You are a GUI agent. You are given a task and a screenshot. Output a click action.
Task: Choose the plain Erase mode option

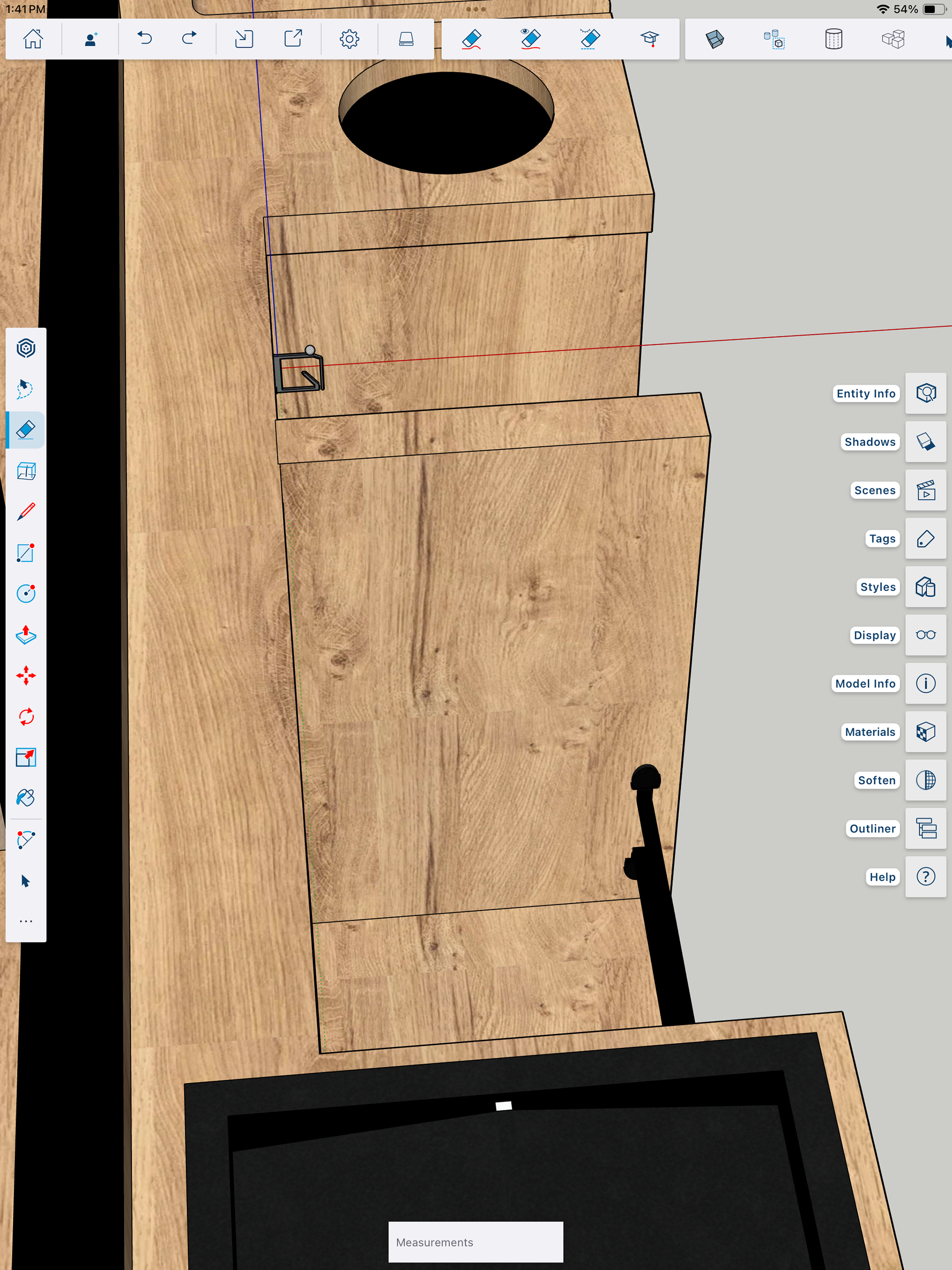[x=472, y=39]
